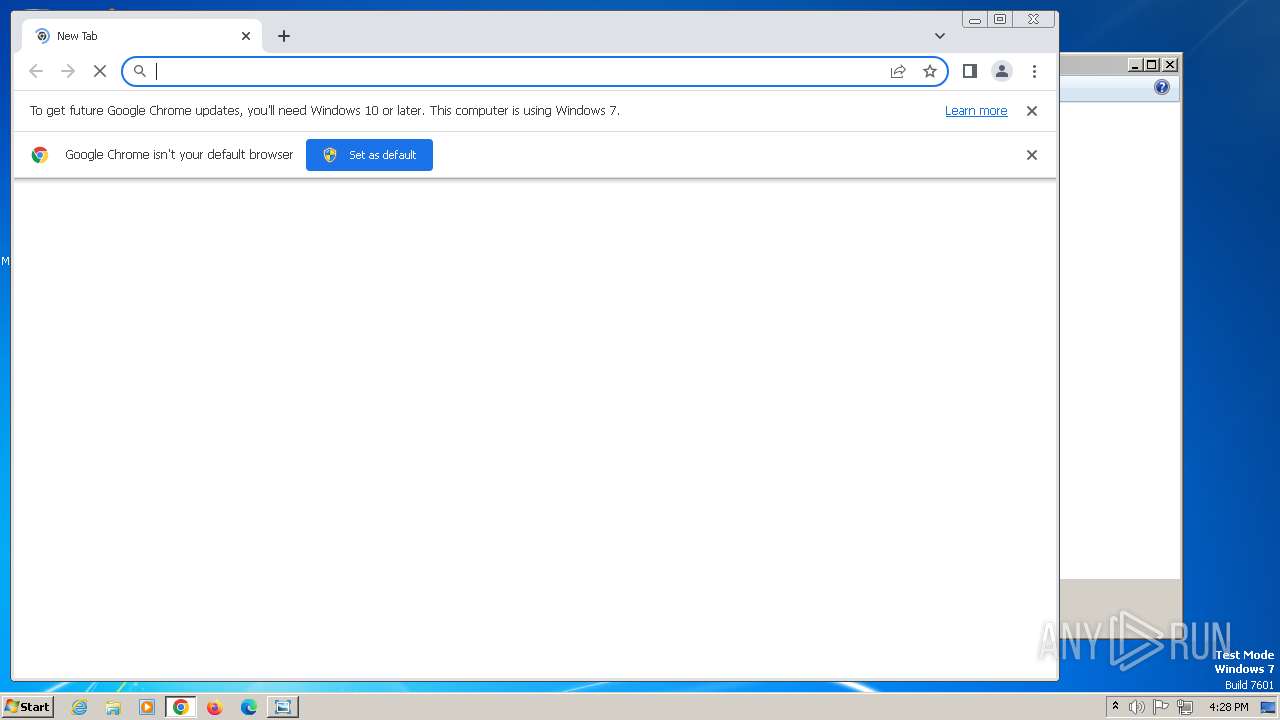
Task: Restore down the Chrome window
Action: (1000, 19)
